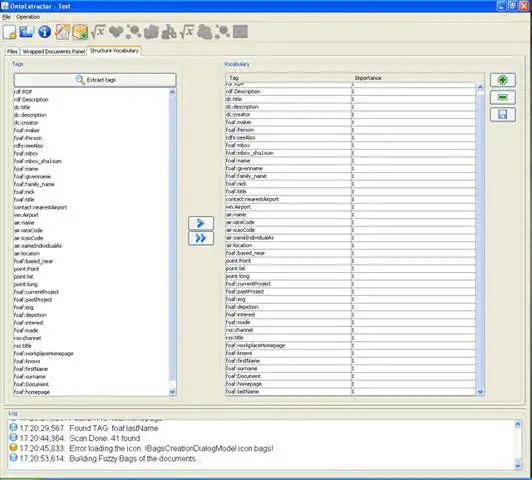Click the Tag column header
This screenshot has height=480, width=532.
288,78
